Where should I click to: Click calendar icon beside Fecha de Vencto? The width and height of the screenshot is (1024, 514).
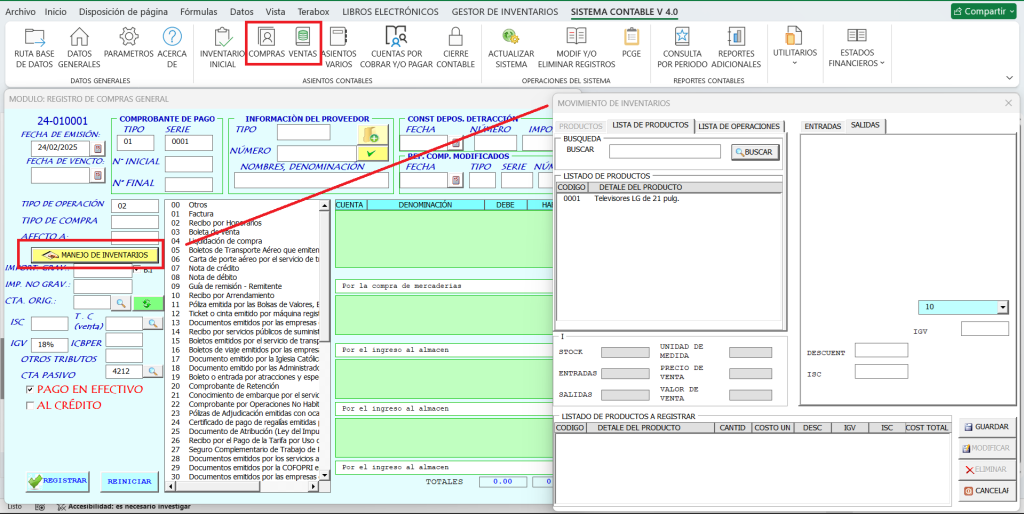coord(98,175)
